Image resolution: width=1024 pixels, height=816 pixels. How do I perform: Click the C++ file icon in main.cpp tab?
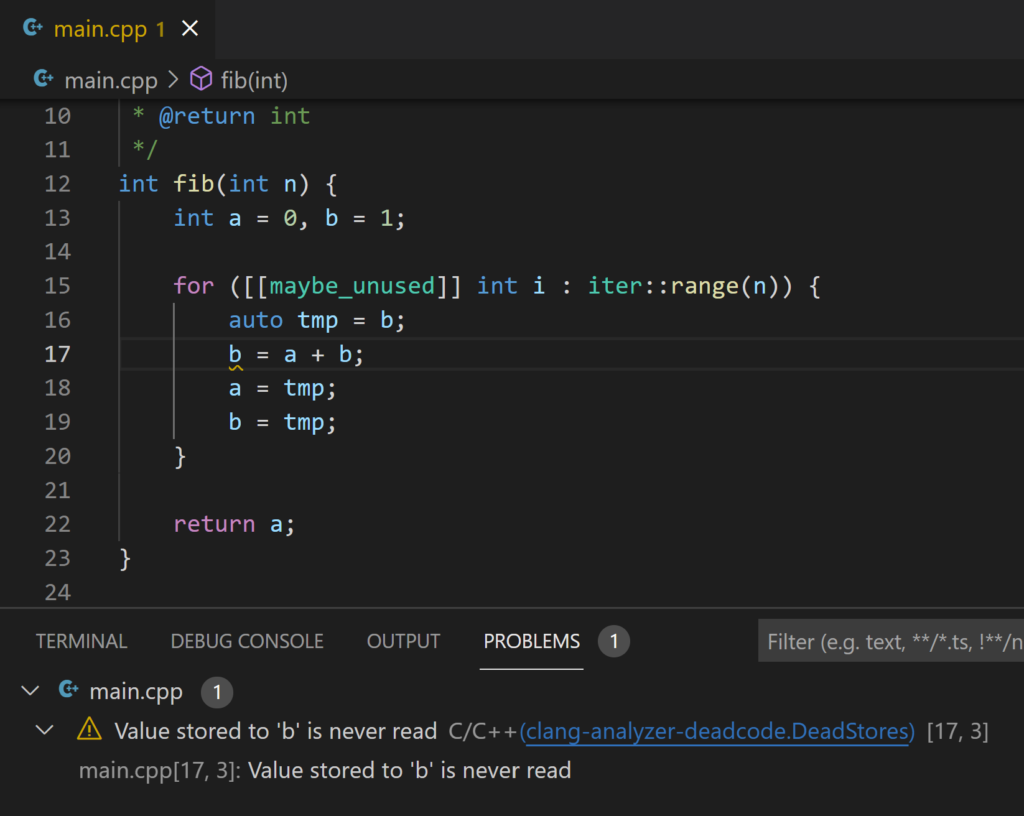tap(33, 28)
